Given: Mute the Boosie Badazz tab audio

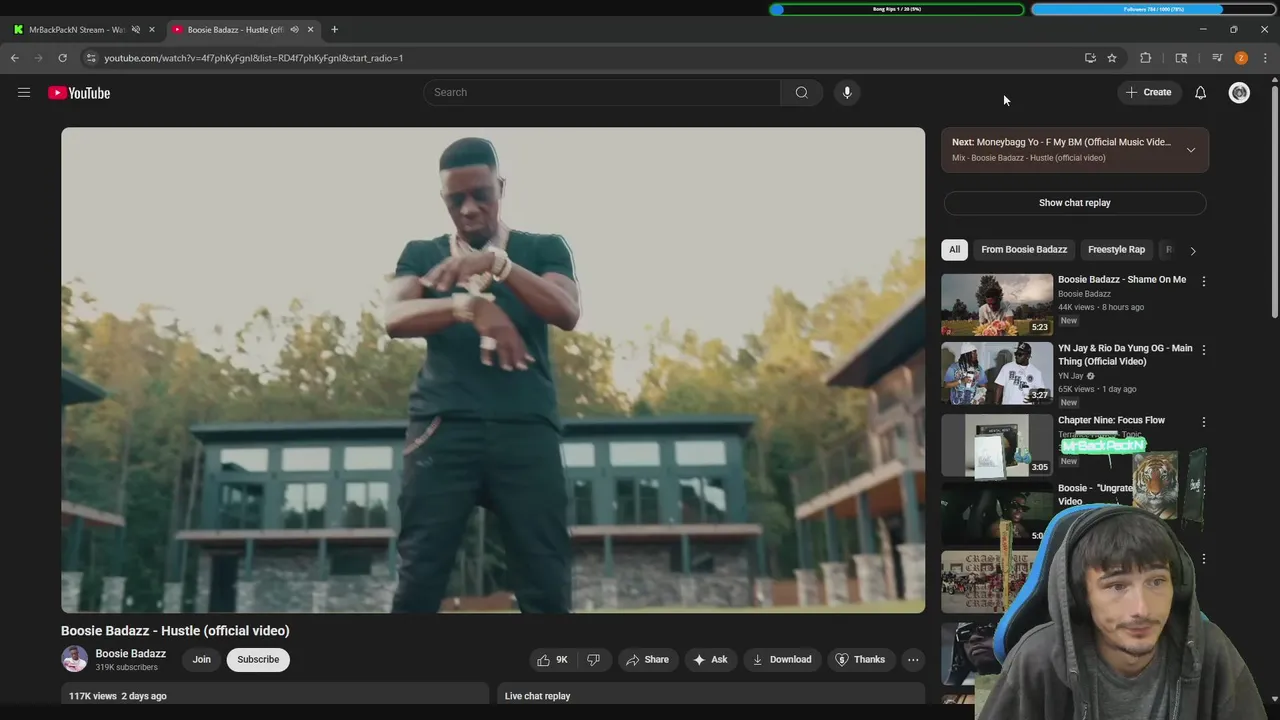Looking at the screenshot, I should coord(294,29).
